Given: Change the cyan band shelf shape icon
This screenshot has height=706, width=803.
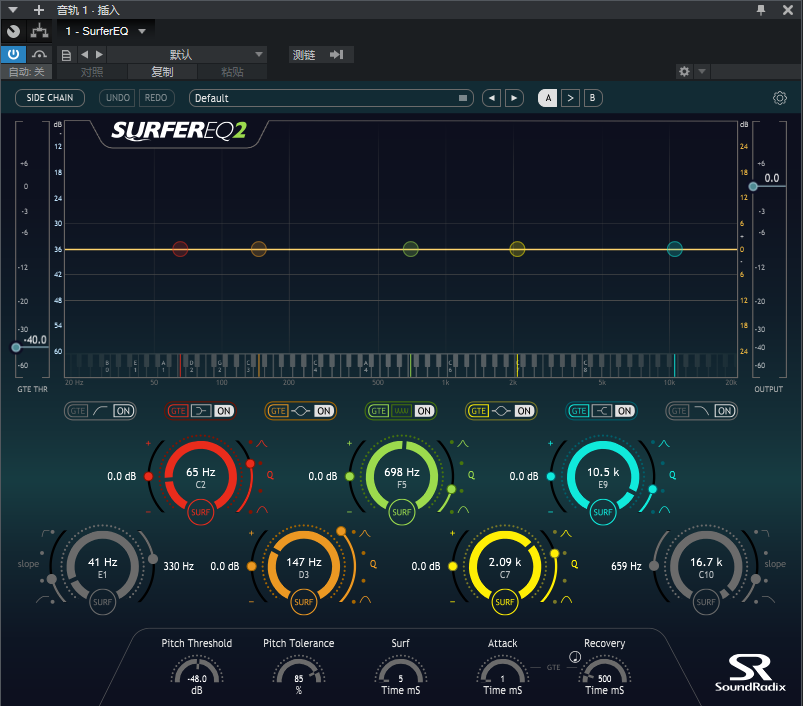Looking at the screenshot, I should point(602,411).
